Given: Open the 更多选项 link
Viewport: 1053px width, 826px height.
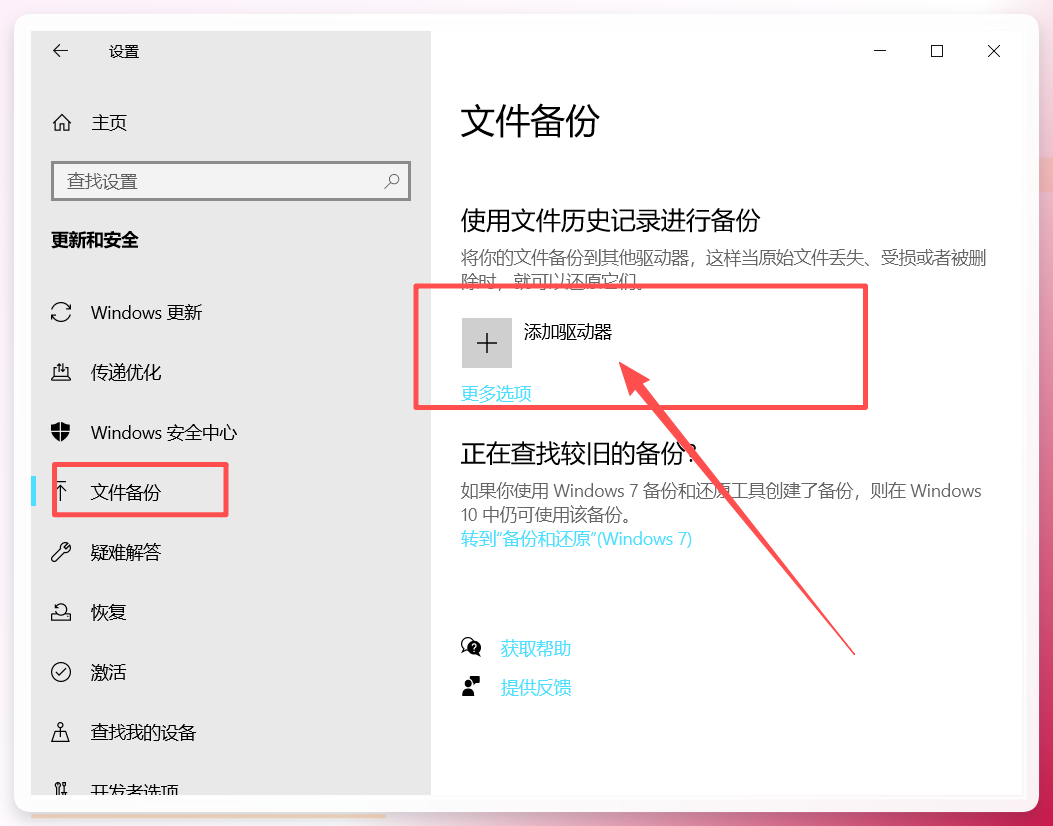Looking at the screenshot, I should [496, 394].
